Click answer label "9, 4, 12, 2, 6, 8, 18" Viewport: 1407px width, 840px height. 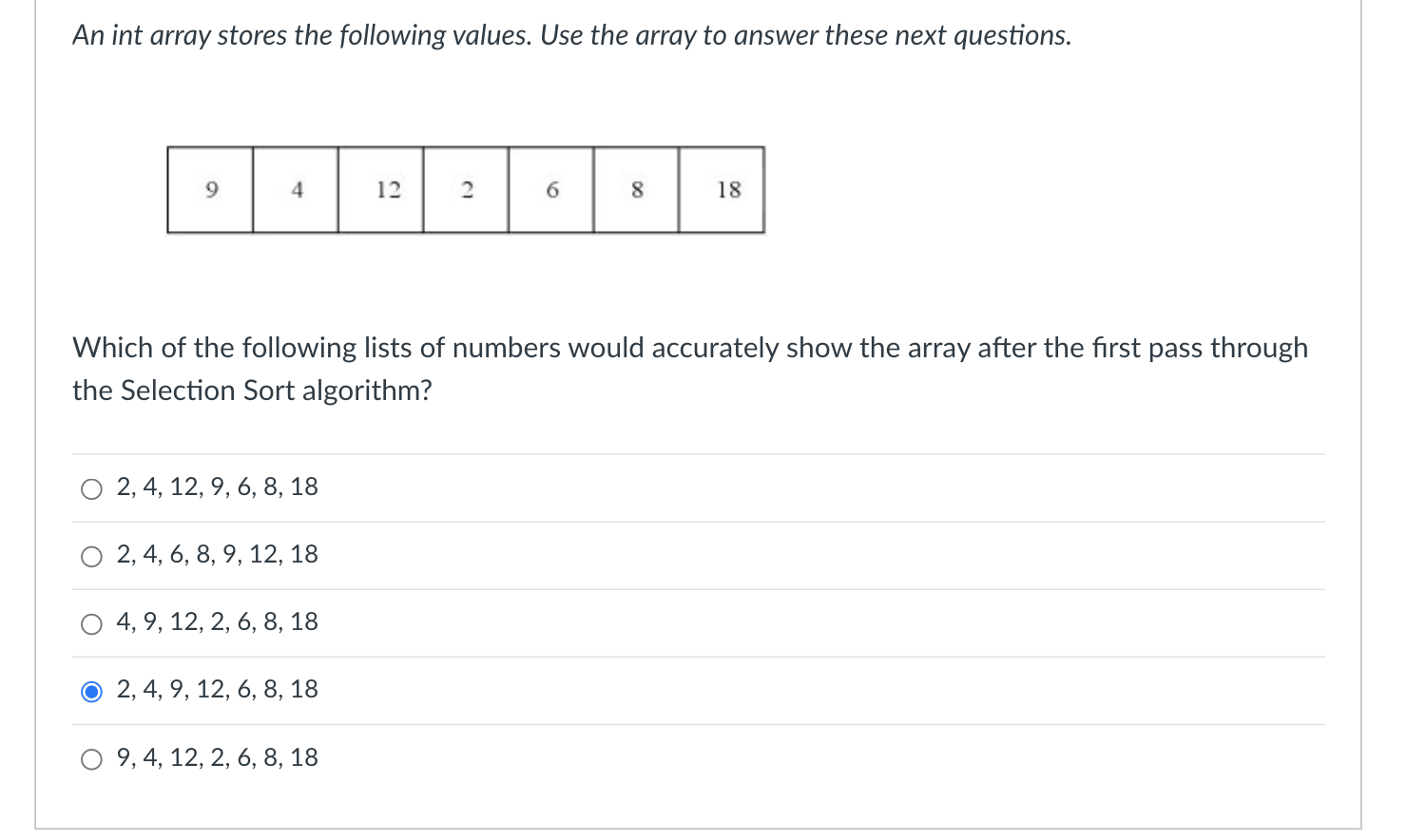pyautogui.click(x=217, y=758)
